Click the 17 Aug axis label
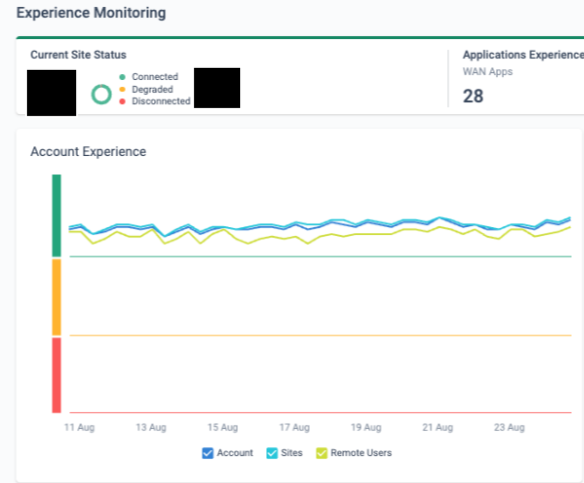 coord(295,427)
